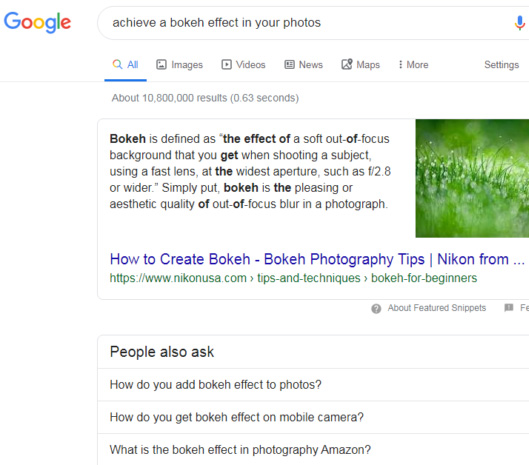Switch to the Images results tab
529x465 pixels.
pos(179,64)
